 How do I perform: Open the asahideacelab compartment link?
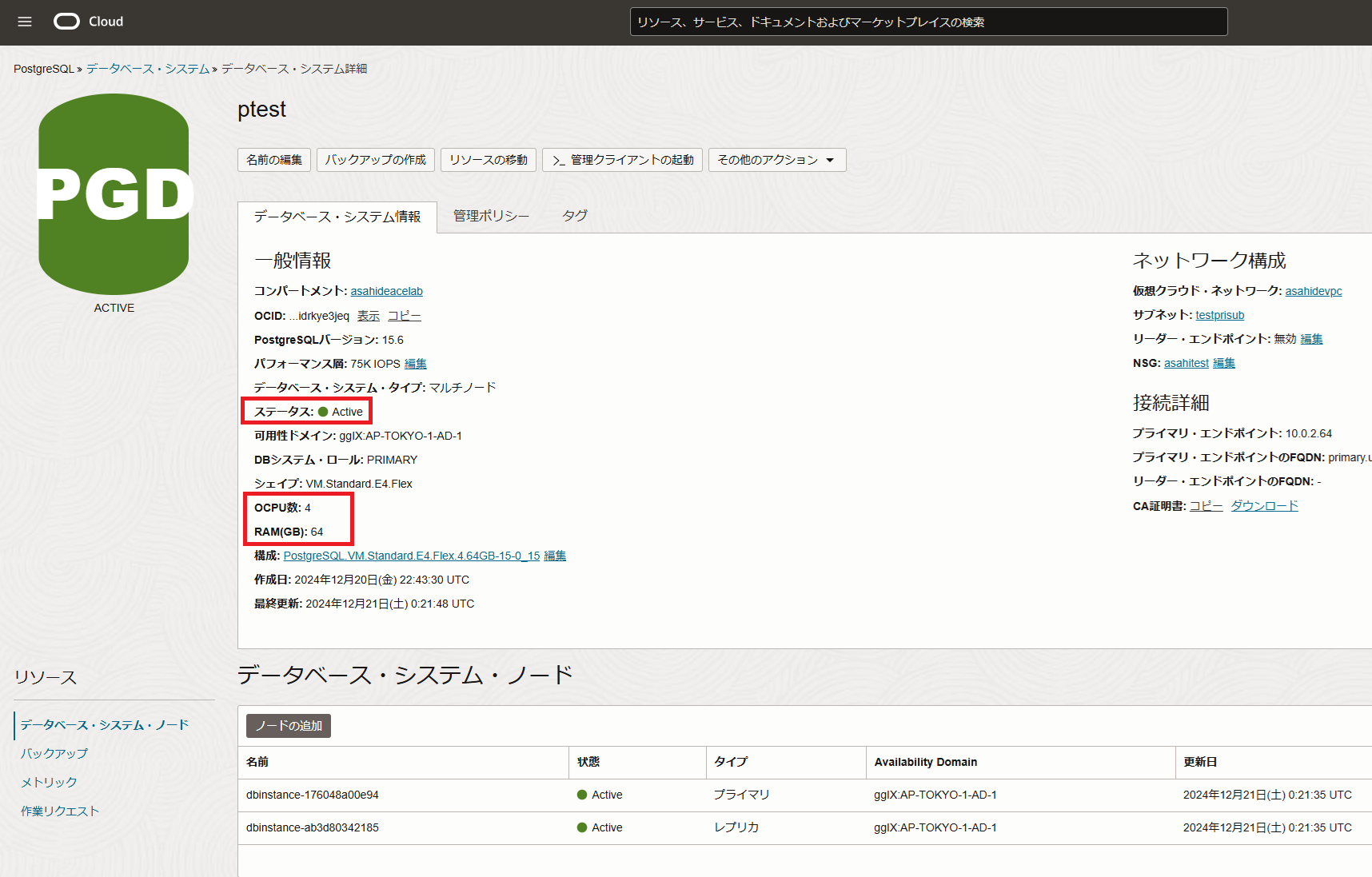(x=387, y=291)
